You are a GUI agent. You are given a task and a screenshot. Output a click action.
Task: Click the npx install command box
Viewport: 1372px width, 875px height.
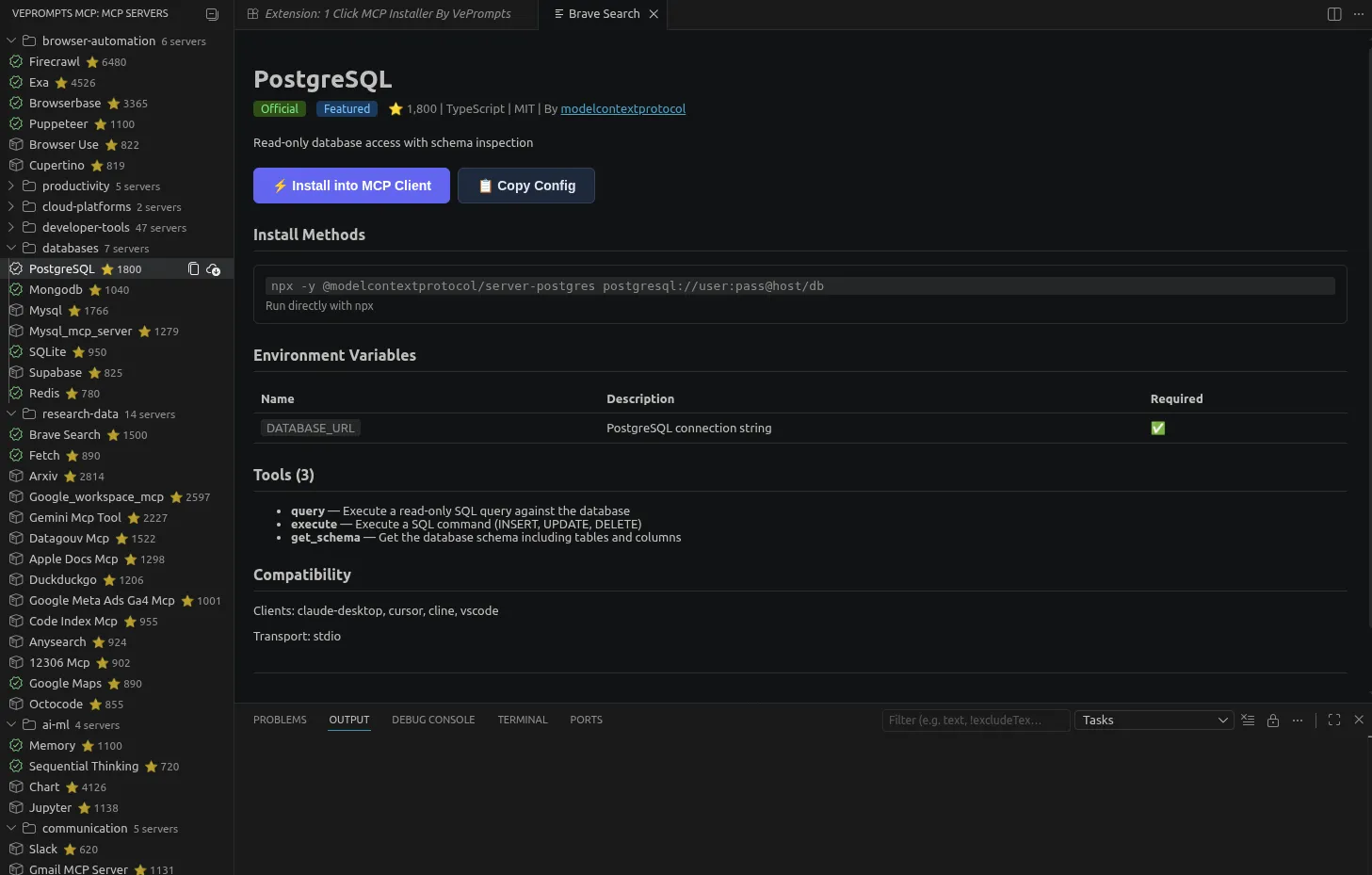pos(799,286)
